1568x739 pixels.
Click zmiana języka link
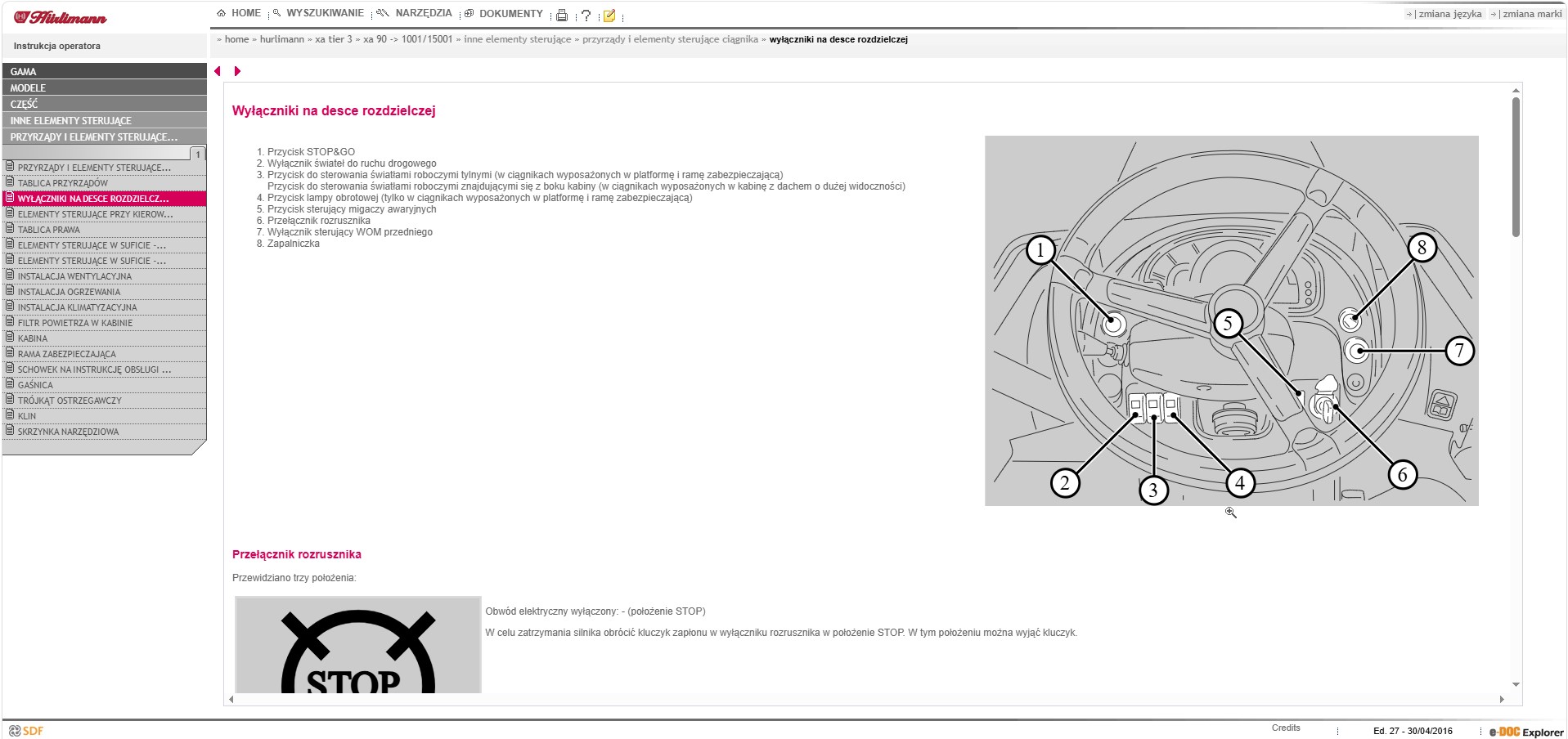[x=1449, y=14]
